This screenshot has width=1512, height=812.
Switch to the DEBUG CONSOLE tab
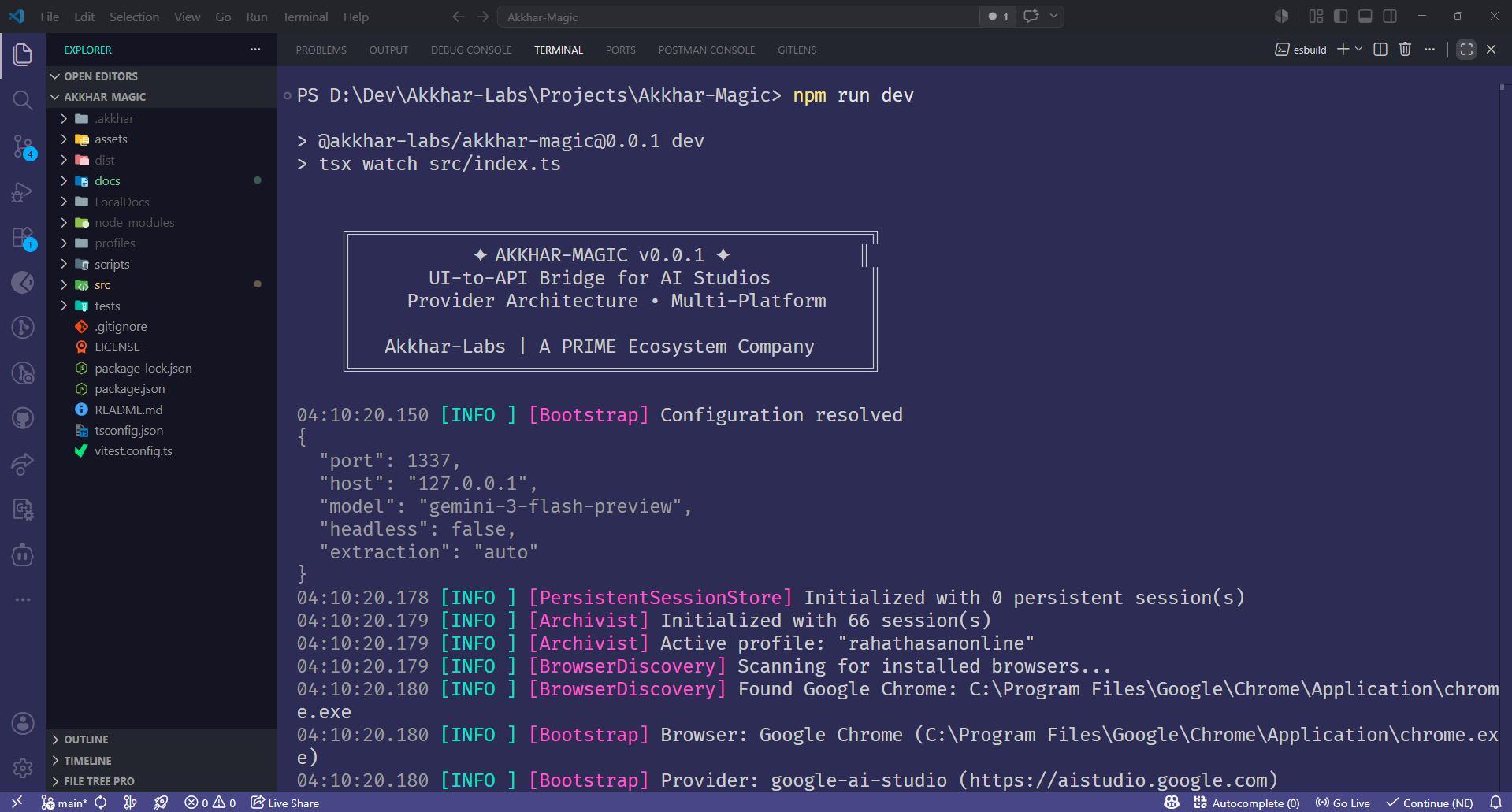click(471, 50)
